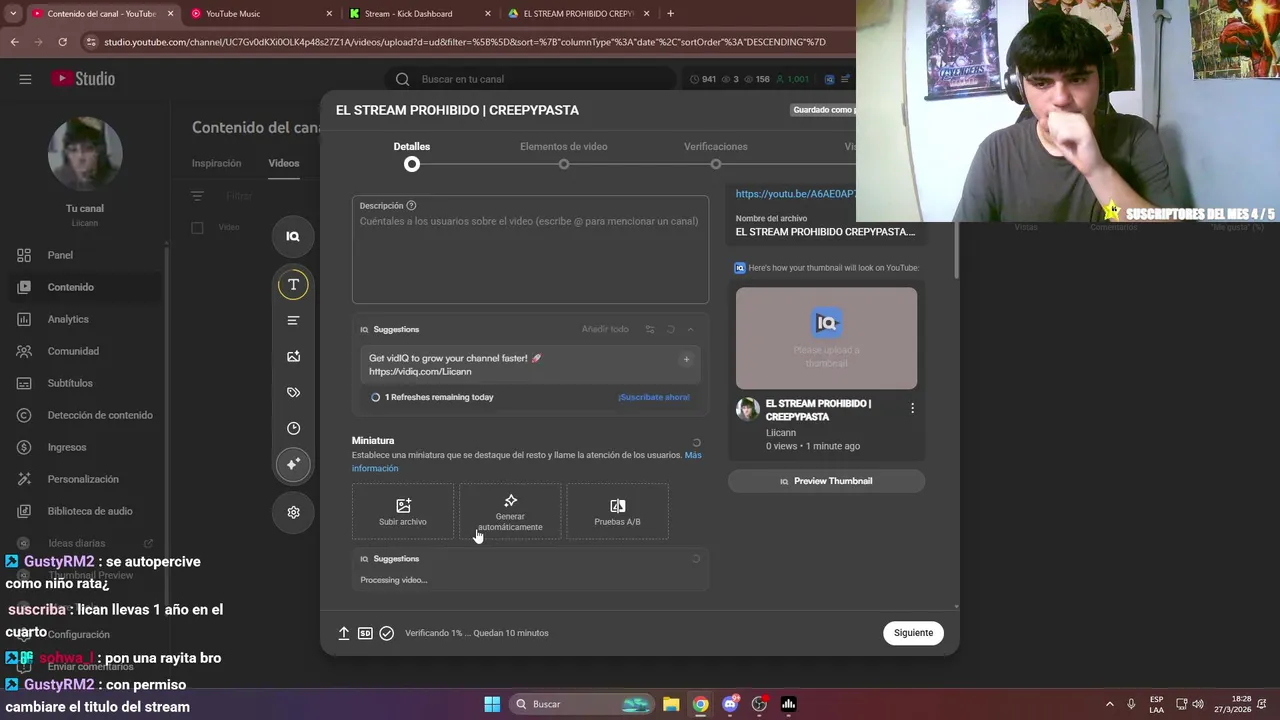Viewport: 1280px width, 720px height.
Task: Click the Windows Start button
Action: coord(492,704)
